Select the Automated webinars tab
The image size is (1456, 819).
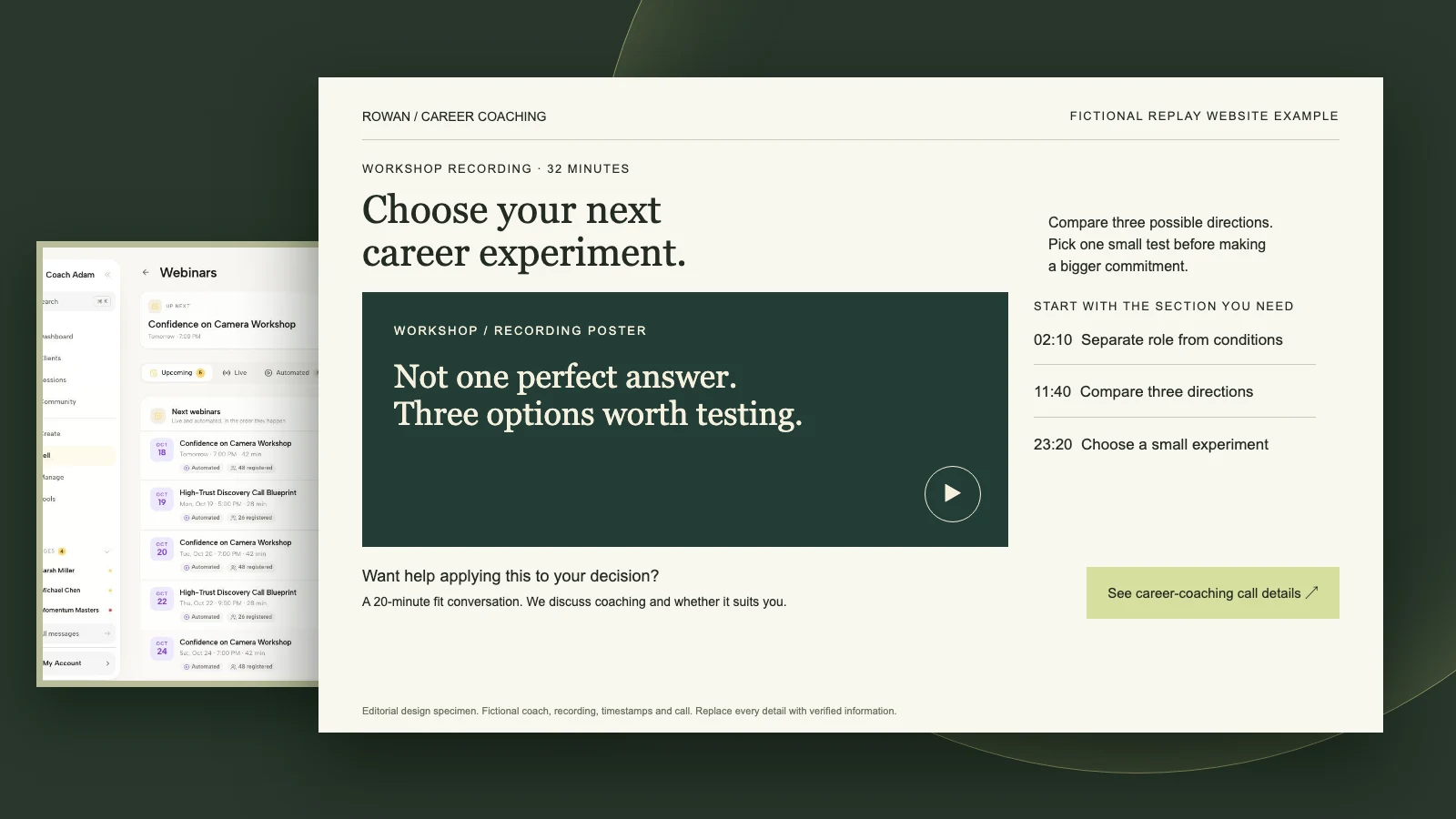point(287,372)
